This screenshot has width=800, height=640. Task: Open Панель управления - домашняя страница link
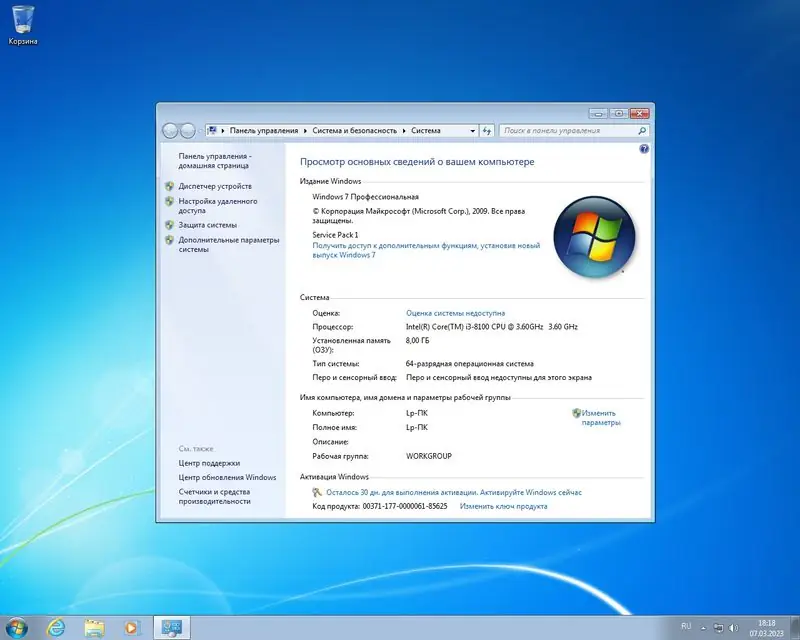(x=215, y=161)
